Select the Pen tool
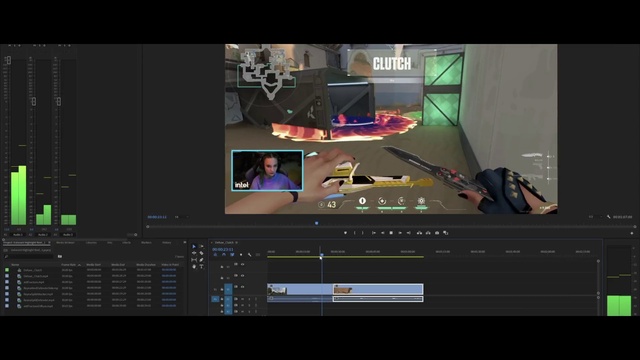This screenshot has width=640, height=360. pyautogui.click(x=201, y=260)
